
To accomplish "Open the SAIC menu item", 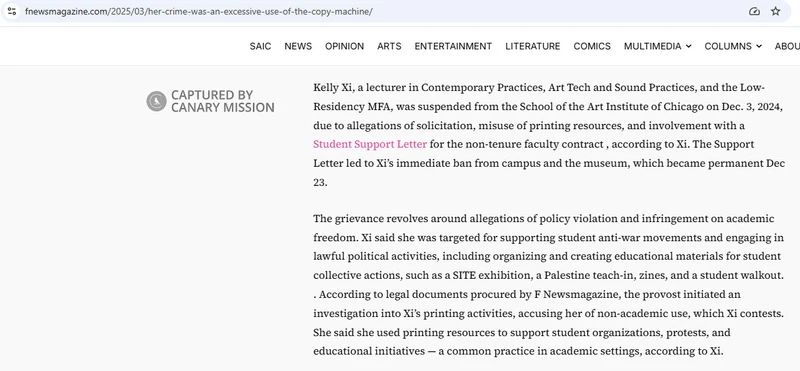I will click(260, 46).
